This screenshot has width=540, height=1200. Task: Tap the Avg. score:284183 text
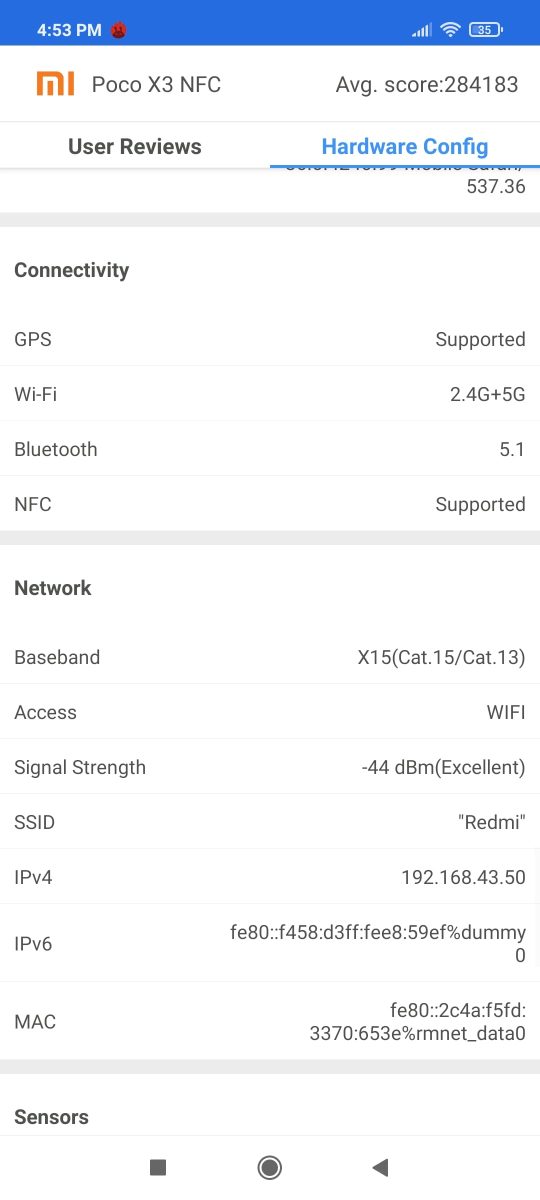pos(427,85)
